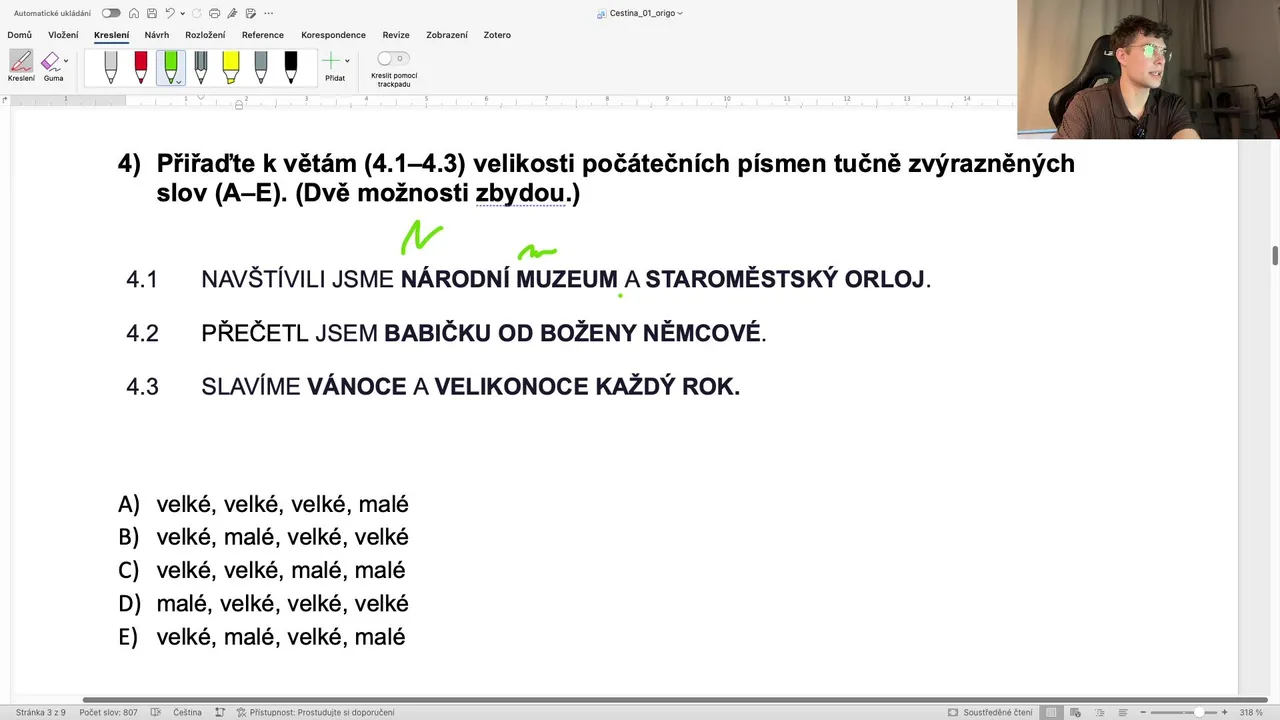Click option E) velké, malé, velké, malé
1280x720 pixels.
click(262, 637)
